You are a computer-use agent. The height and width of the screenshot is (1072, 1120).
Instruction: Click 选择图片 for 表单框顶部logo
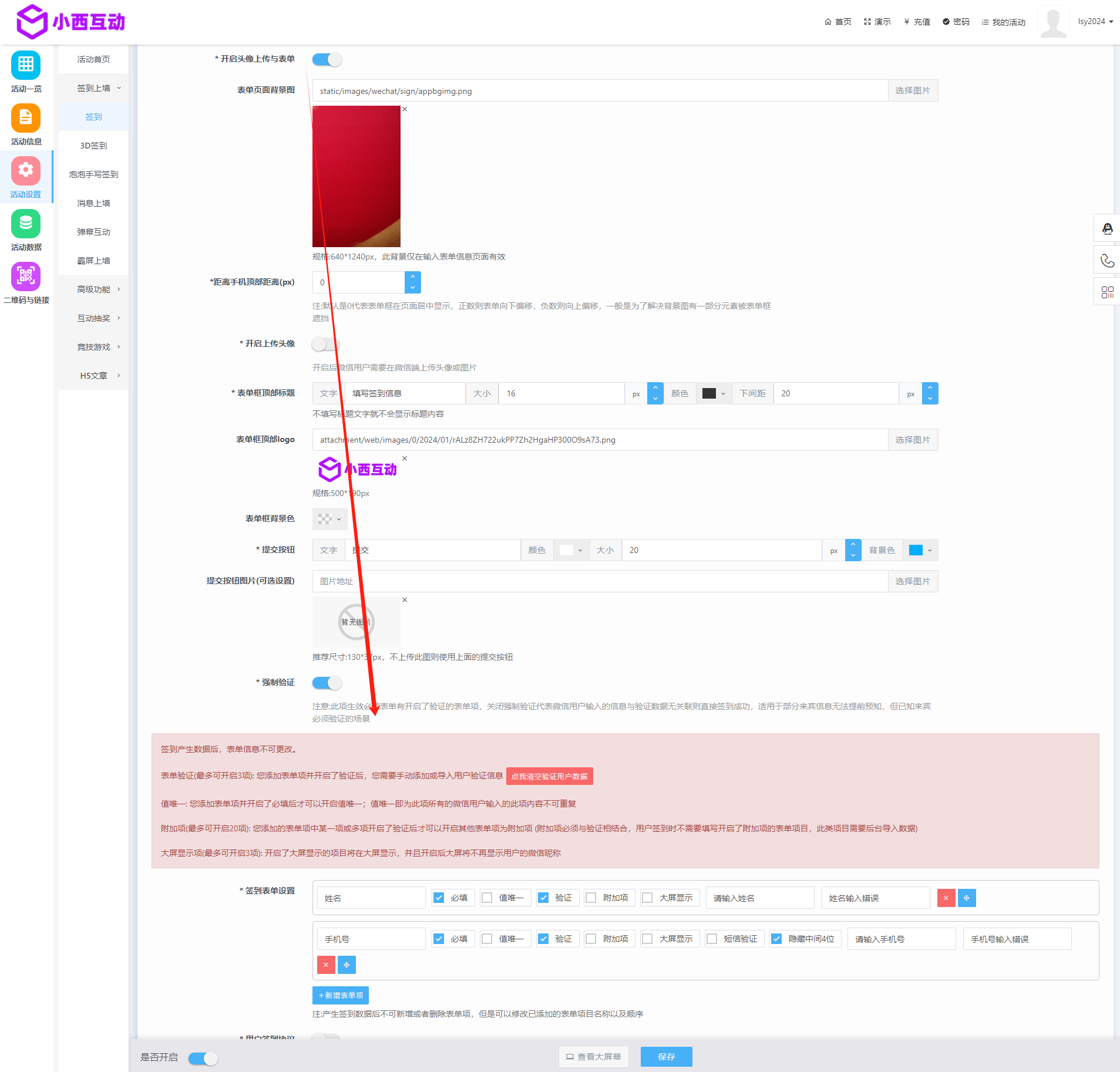pos(913,440)
